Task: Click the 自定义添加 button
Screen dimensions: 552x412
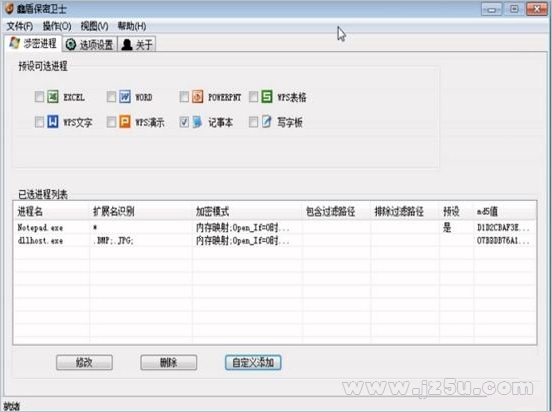Action: pyautogui.click(x=253, y=362)
